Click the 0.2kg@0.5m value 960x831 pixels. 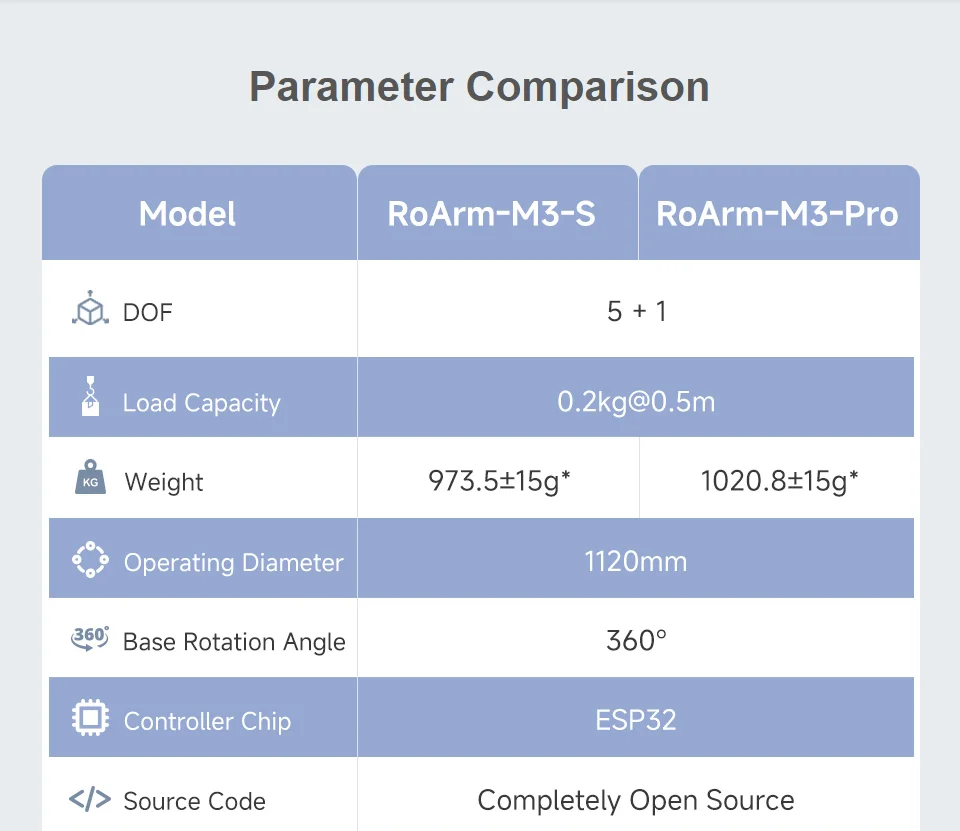tap(636, 402)
